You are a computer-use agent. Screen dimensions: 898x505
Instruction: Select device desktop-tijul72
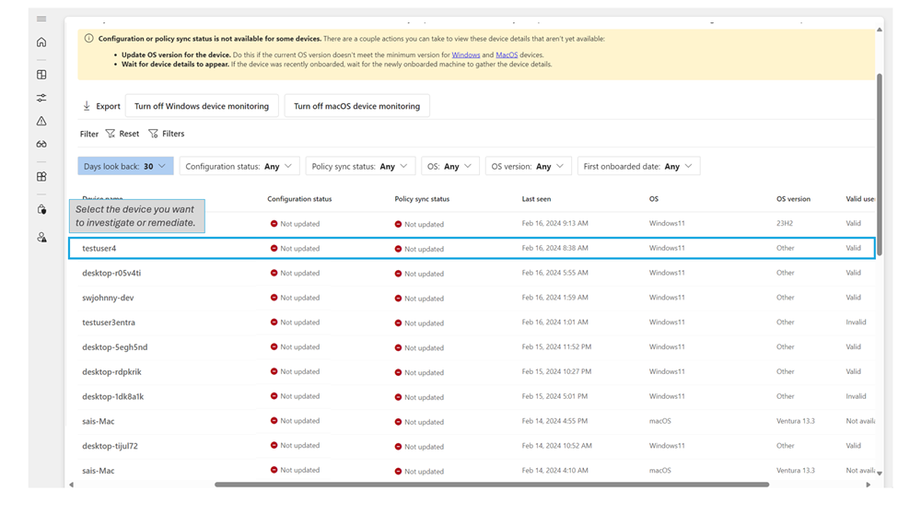pyautogui.click(x=110, y=445)
